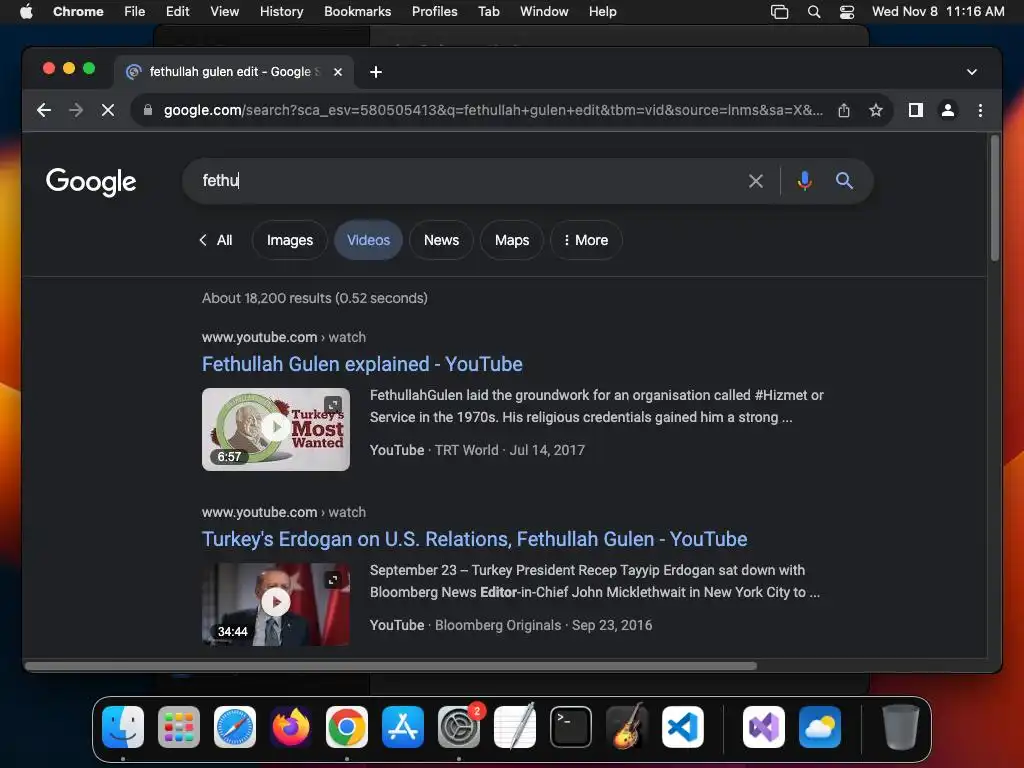Click the vertical page scrollbar
1024x768 pixels.
tap(995, 198)
